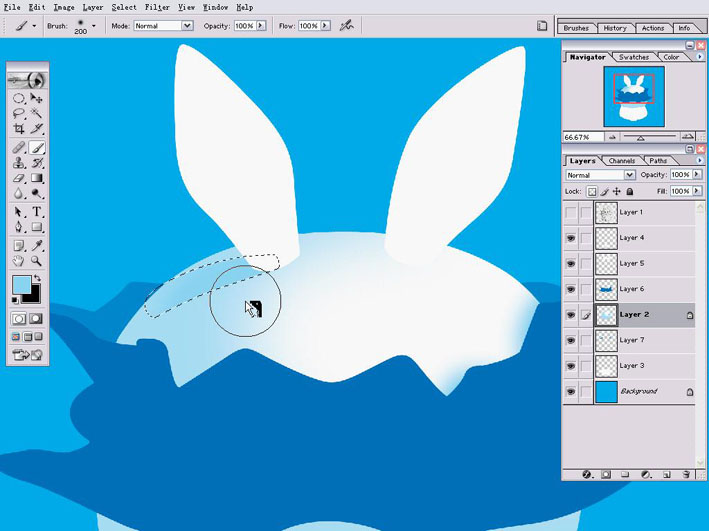Open tool preset picker arrow
709x531 pixels.
click(34, 26)
